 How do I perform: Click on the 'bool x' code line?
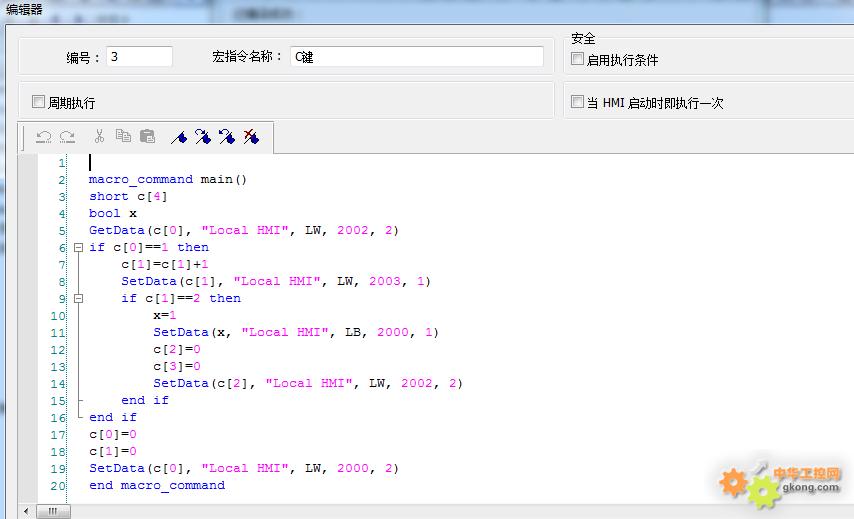(x=113, y=213)
